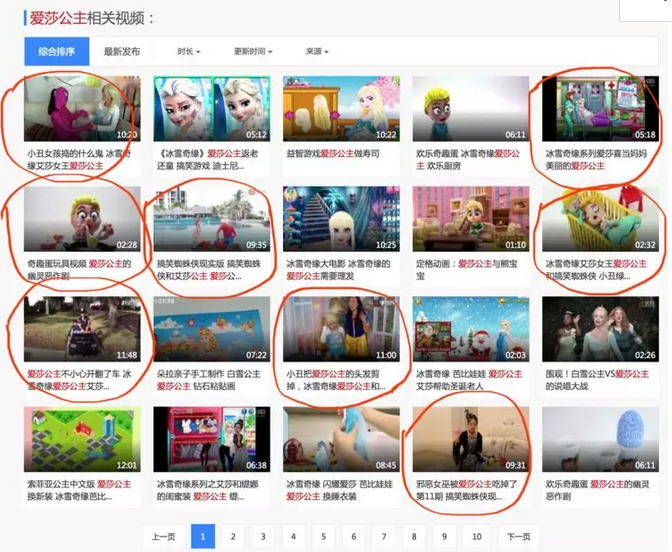Screen dimensions: 672x552
Task: Open video thumbnail with duration 05:12
Action: click(212, 108)
